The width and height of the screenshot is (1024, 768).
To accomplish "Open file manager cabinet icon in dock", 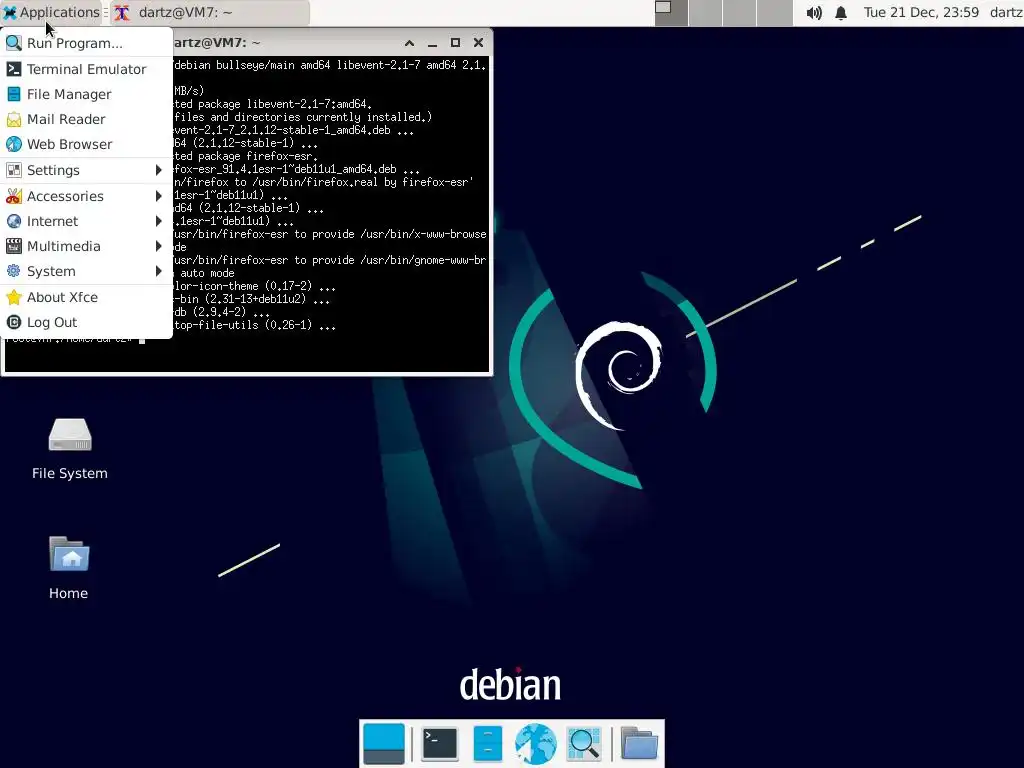I will (487, 744).
